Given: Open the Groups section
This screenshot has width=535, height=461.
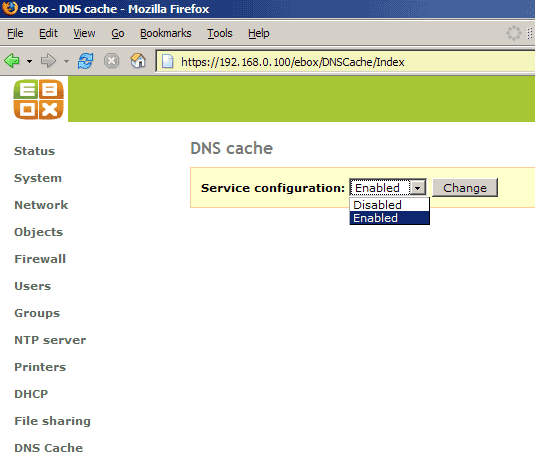Looking at the screenshot, I should (x=37, y=313).
